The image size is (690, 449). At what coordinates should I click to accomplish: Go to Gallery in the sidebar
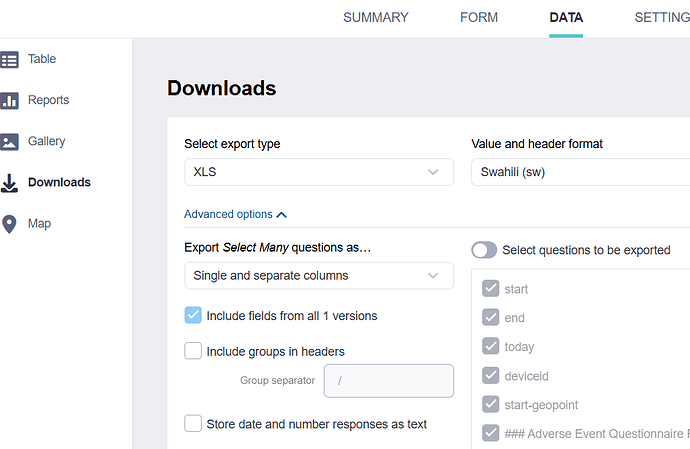[x=47, y=141]
